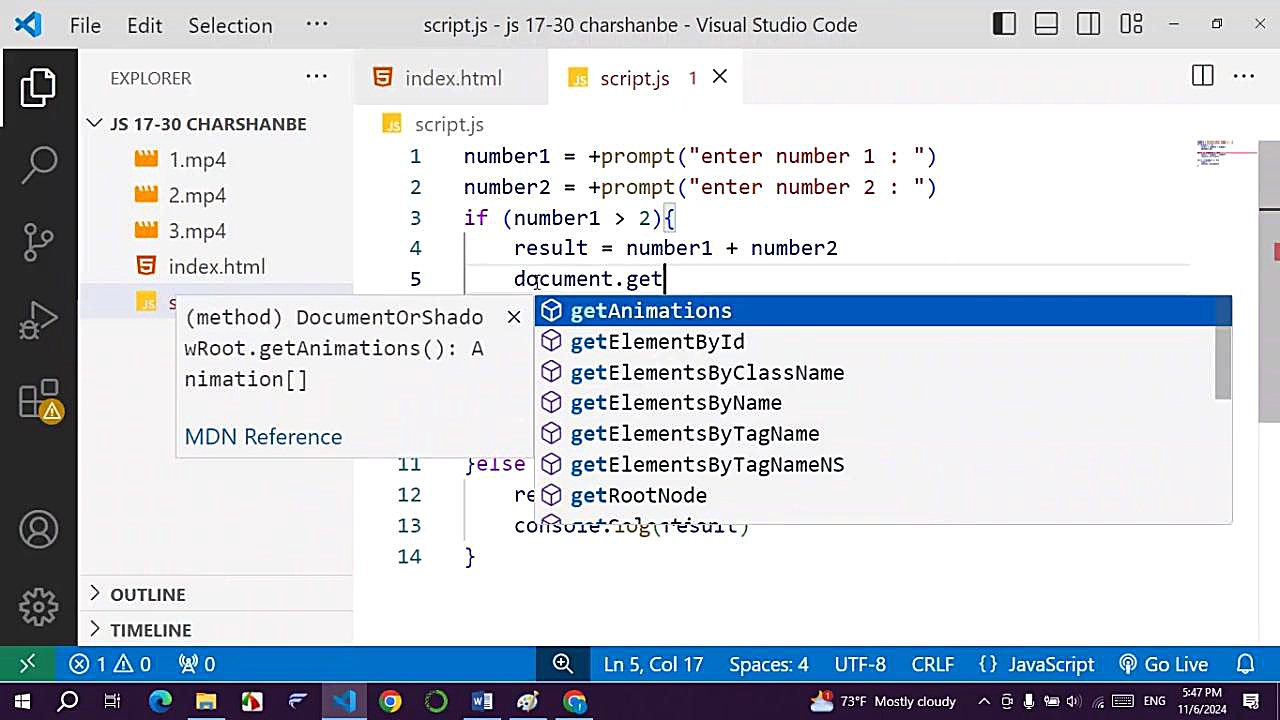Open the Edit menu
Viewport: 1280px width, 720px height.
(x=144, y=26)
